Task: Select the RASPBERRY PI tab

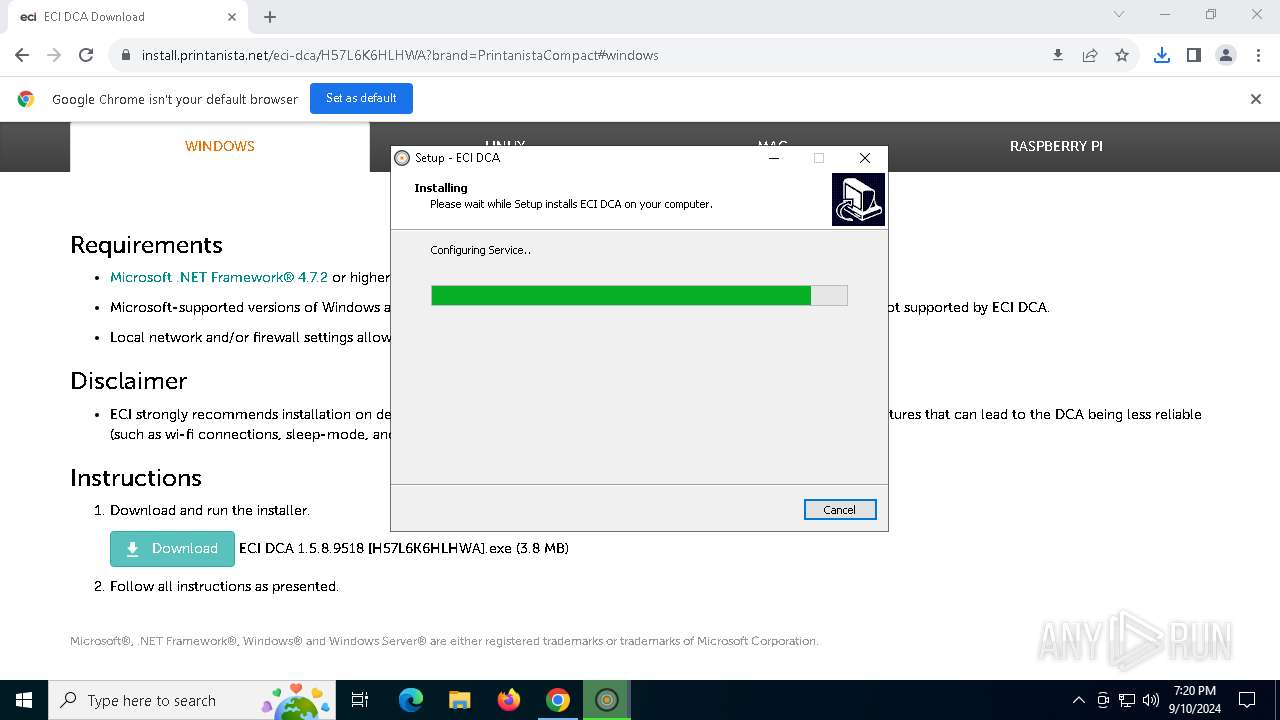Action: [1056, 146]
